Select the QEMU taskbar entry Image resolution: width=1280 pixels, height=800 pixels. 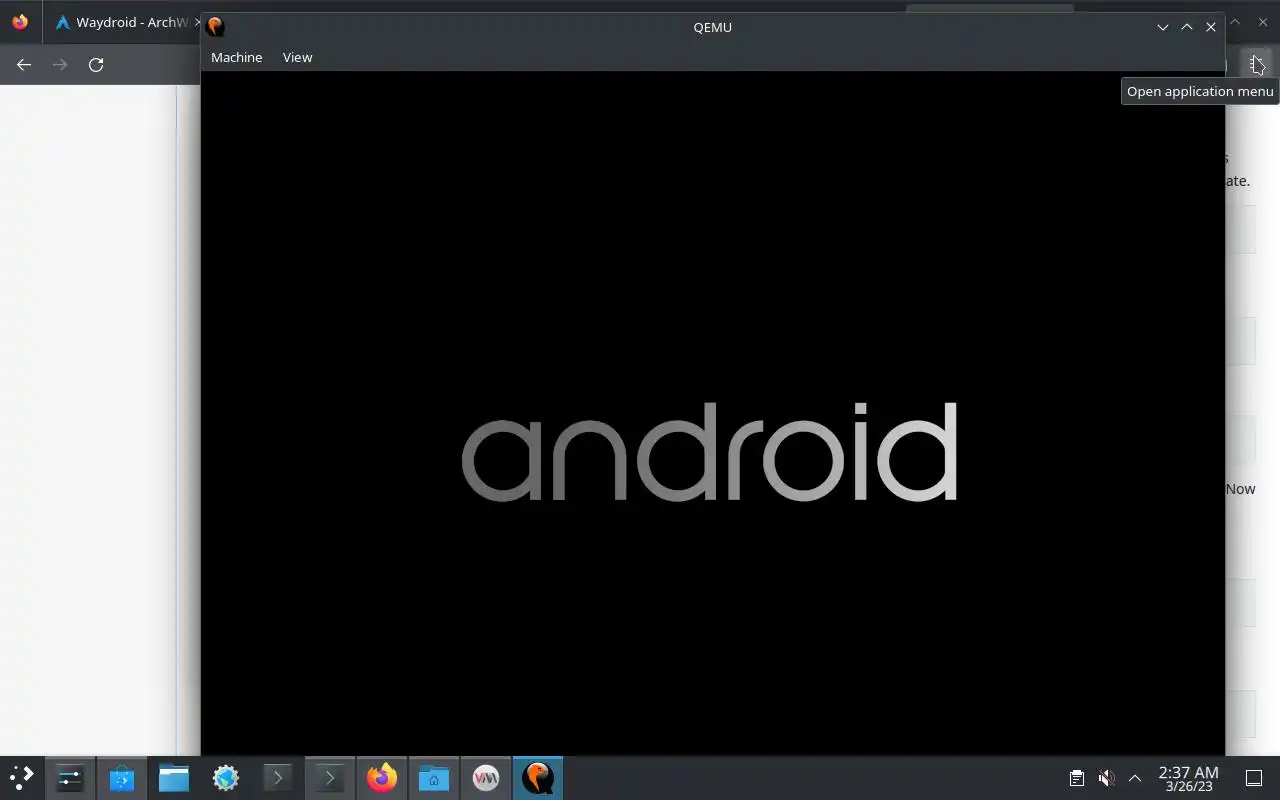click(x=538, y=777)
